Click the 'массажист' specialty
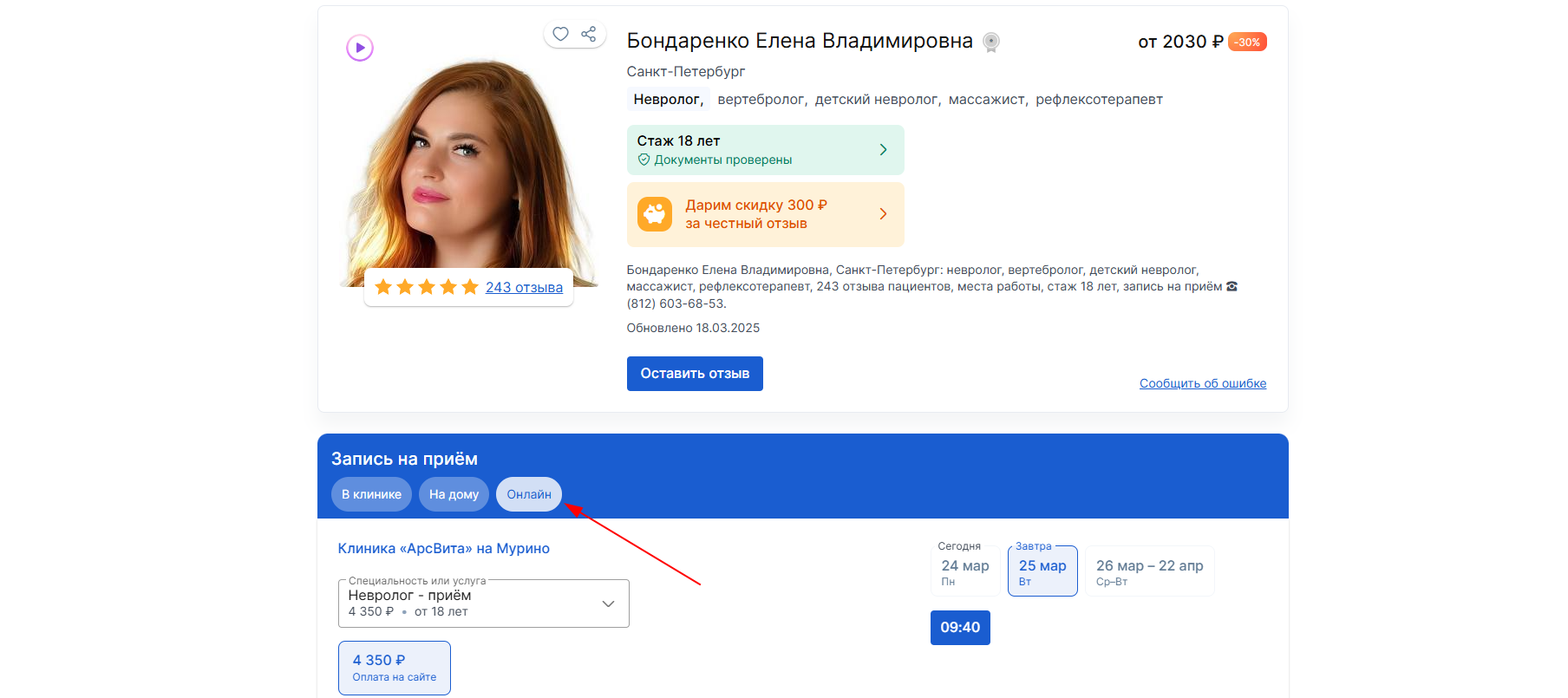 tap(988, 100)
